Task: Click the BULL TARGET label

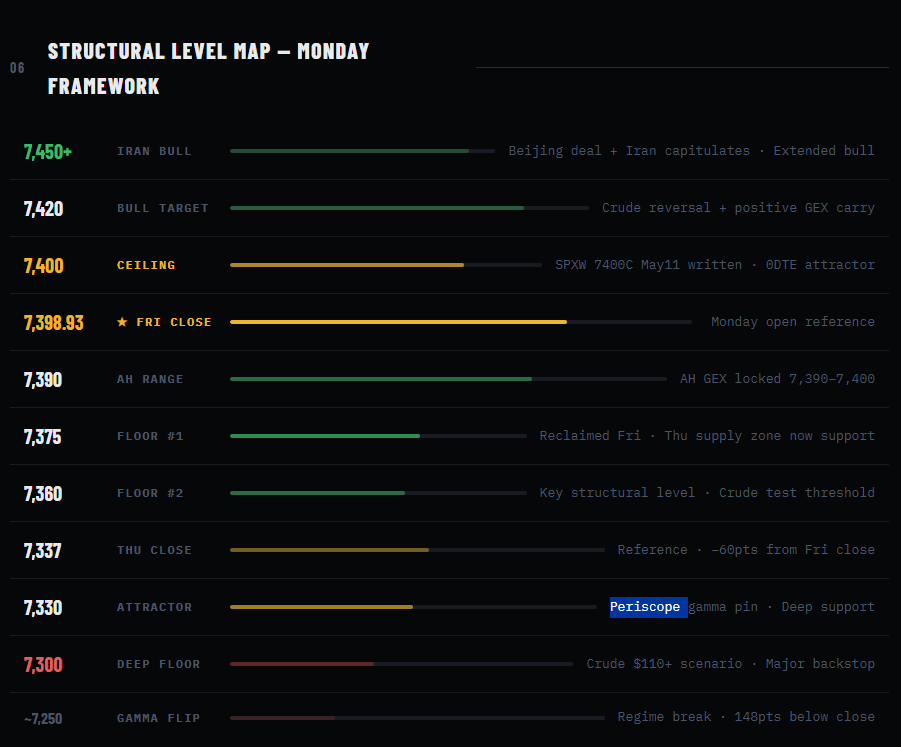Action: (163, 208)
